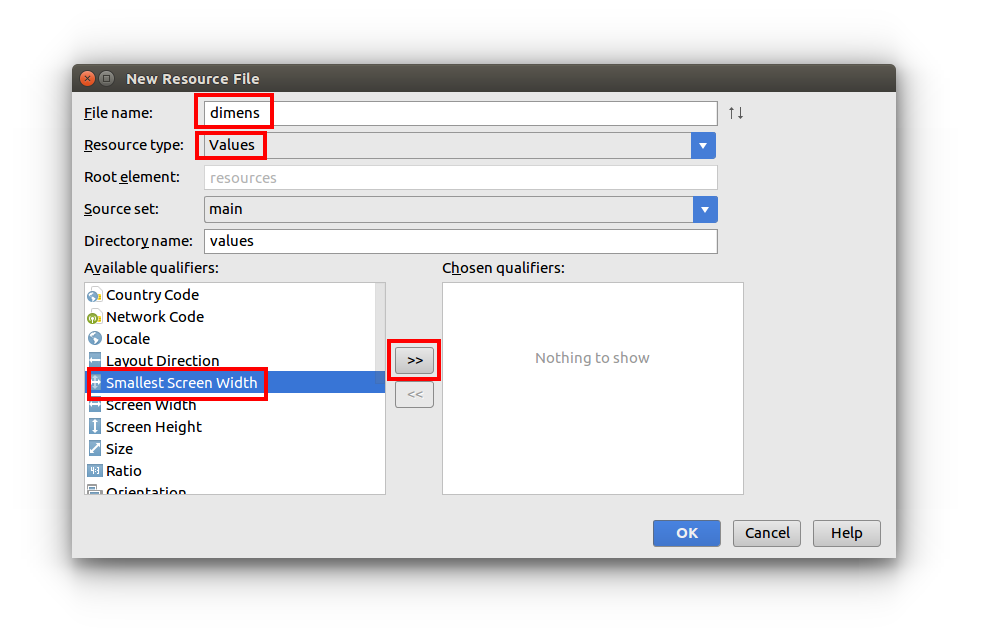
Task: Click the up-down sort arrows icon
Action: [735, 113]
